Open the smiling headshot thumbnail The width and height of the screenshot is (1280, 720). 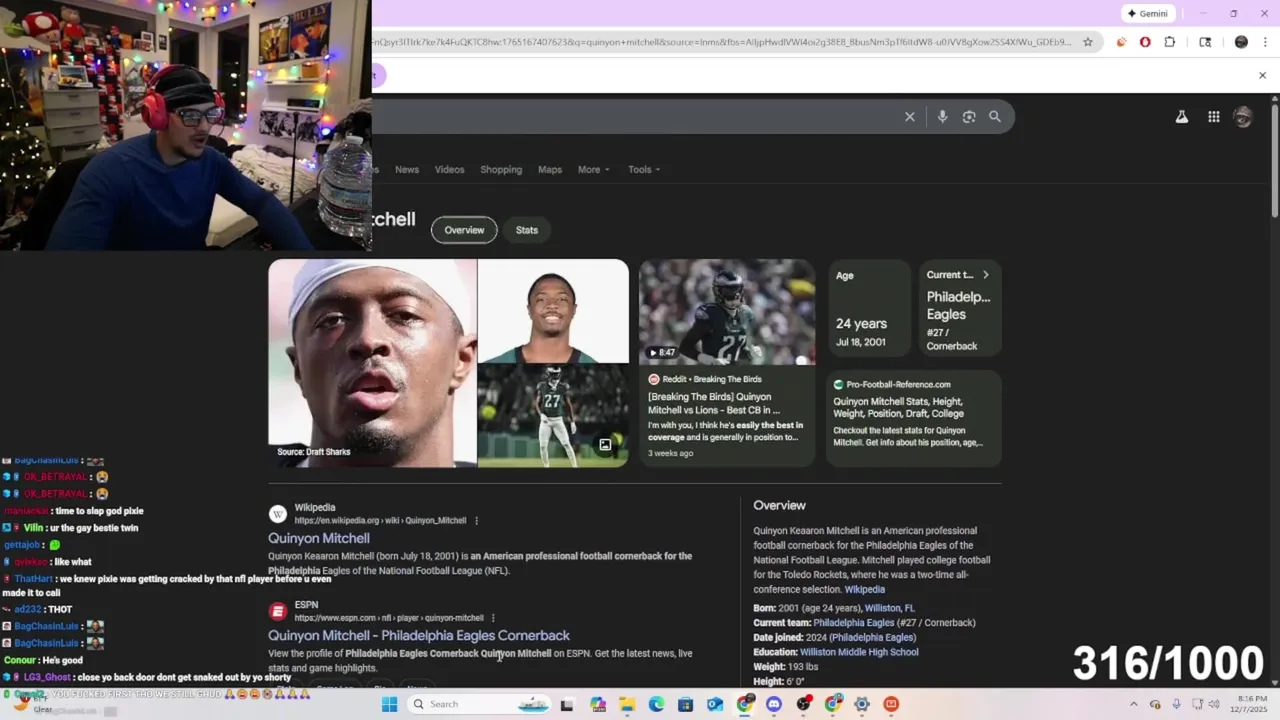coord(553,311)
